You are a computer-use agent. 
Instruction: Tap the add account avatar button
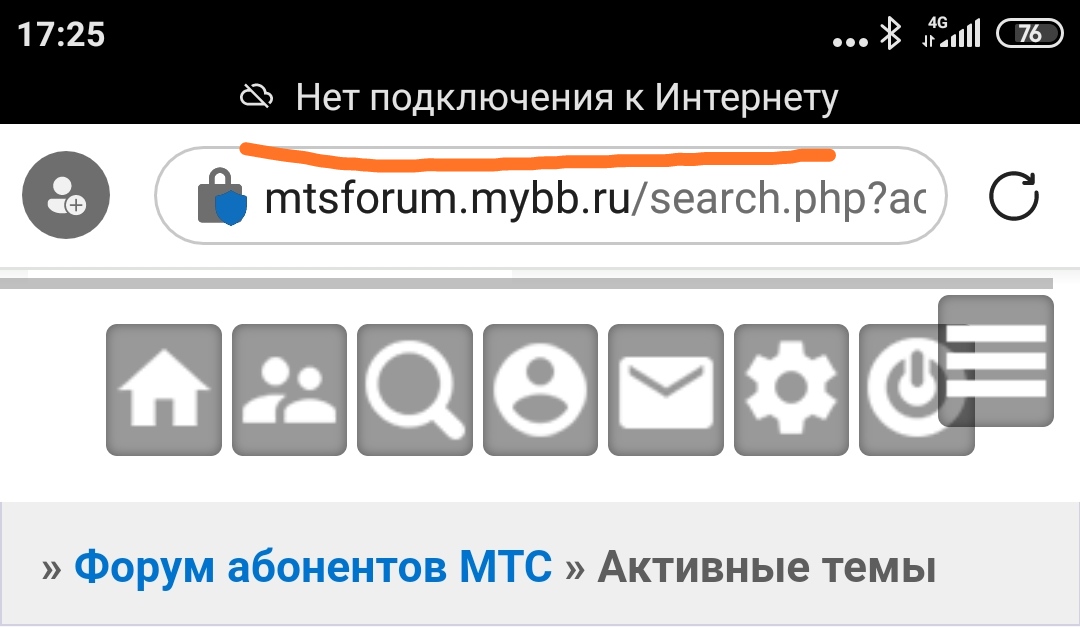(66, 195)
